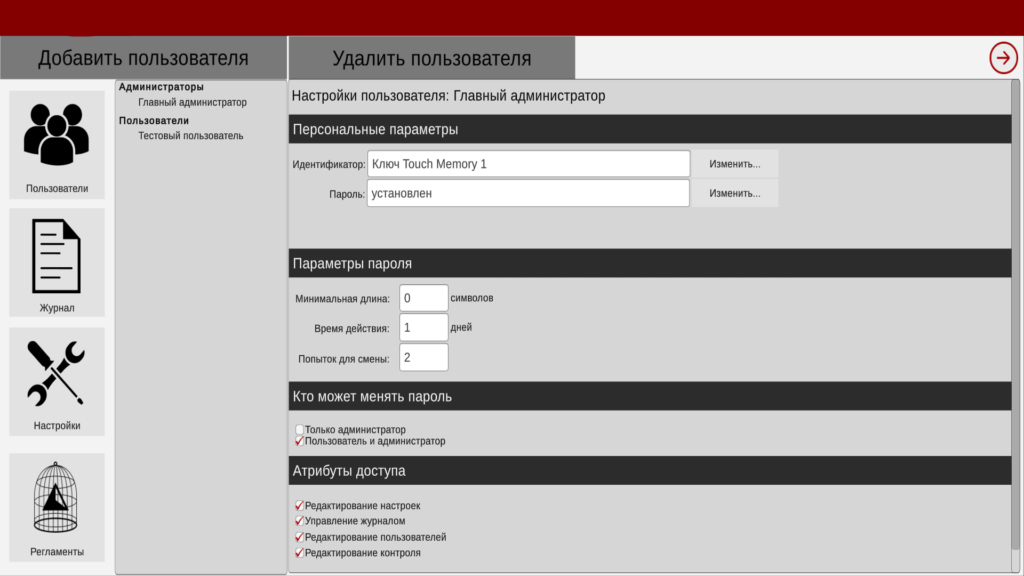Click the vertical scrollbar of settings panel
Screen dimensions: 1024x576
click(1015, 300)
